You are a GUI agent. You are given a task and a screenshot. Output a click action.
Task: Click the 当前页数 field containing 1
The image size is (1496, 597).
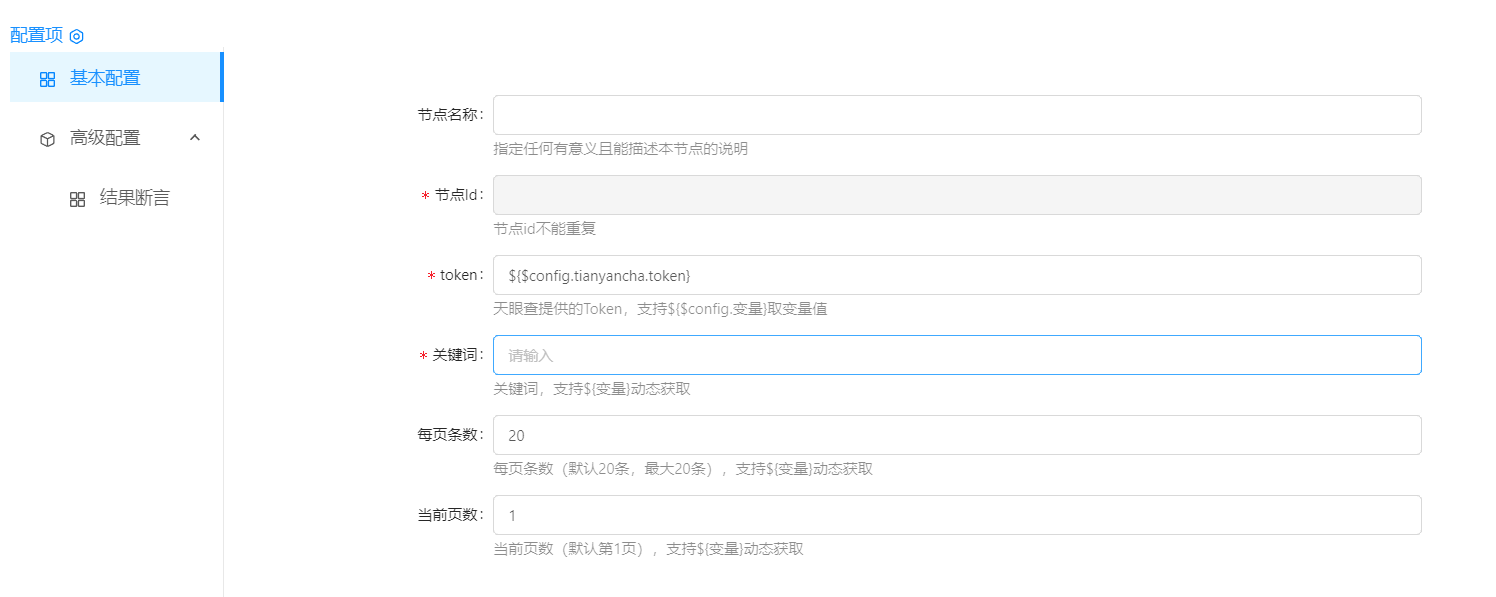pos(956,515)
